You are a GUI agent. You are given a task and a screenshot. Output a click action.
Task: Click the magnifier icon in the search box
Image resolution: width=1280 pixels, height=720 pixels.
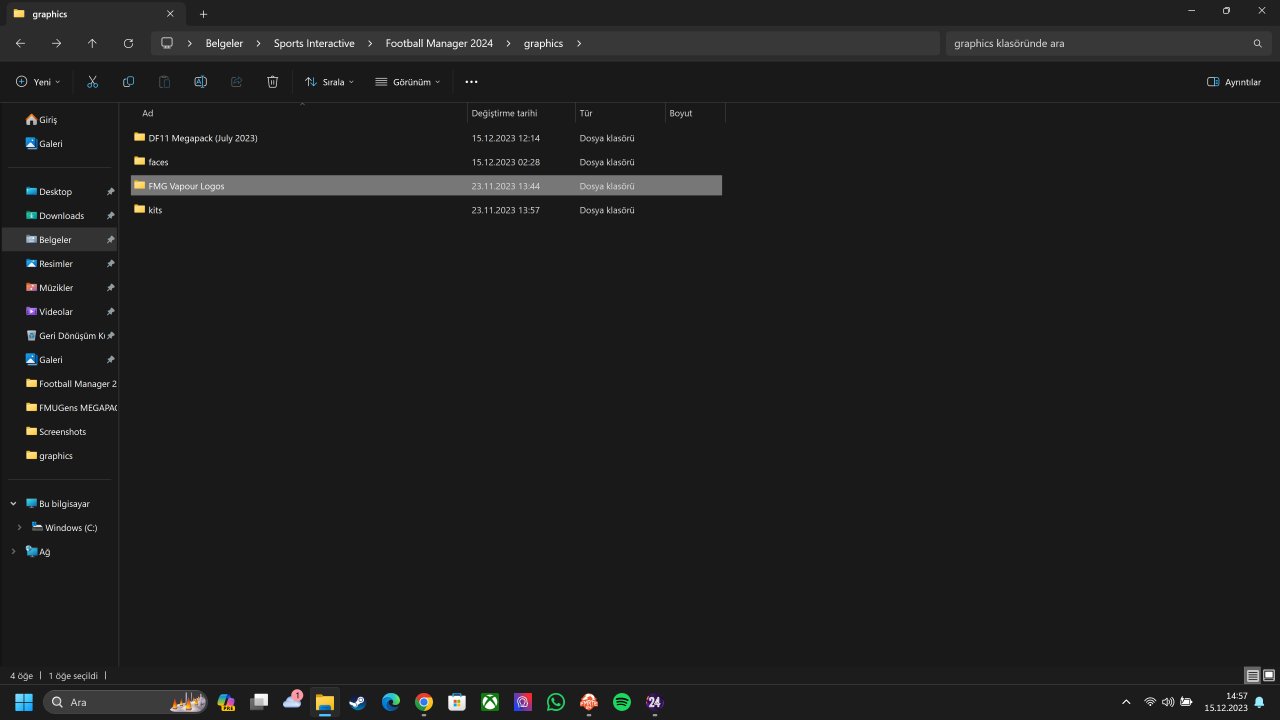click(x=1257, y=44)
